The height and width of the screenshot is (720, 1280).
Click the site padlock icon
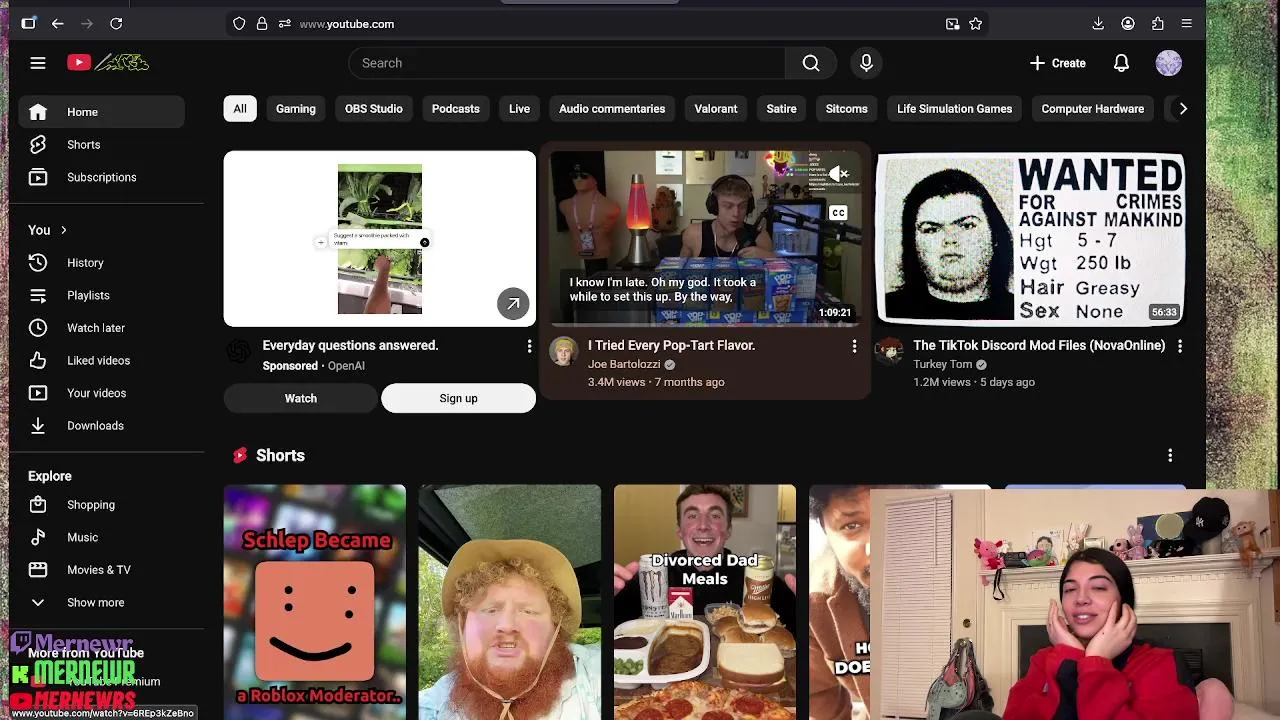tap(262, 23)
